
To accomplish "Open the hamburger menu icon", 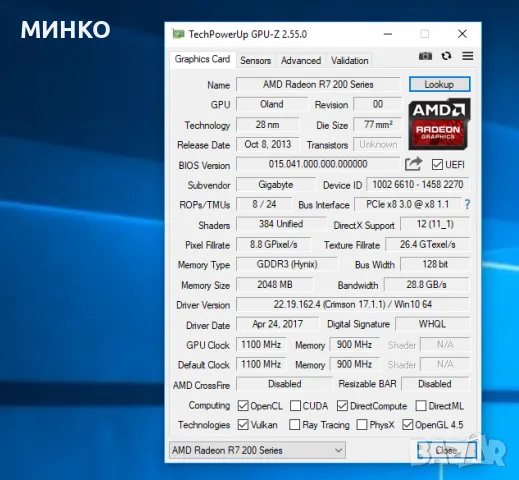I will click(x=468, y=56).
